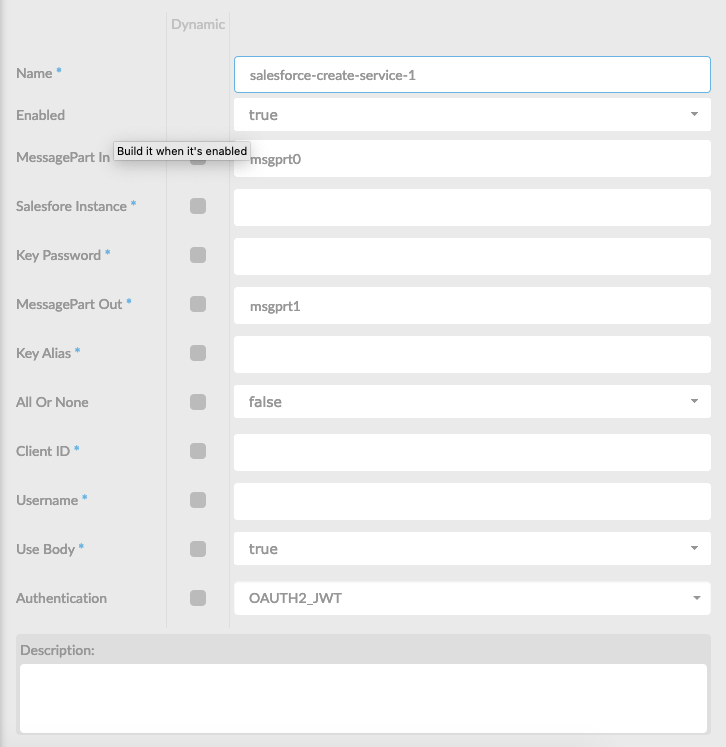The height and width of the screenshot is (747, 726).
Task: Click the MessagePart Out label
Action: (x=69, y=304)
